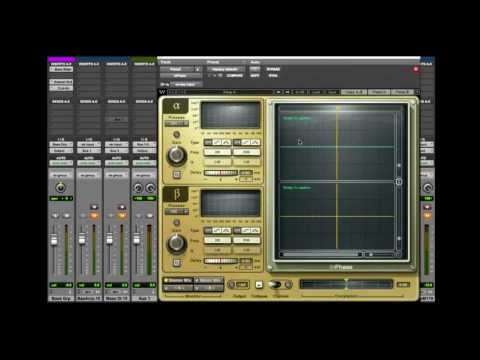The height and width of the screenshot is (360, 480).
Task: Toggle the square button below beta Gain knob
Action: pos(177,263)
